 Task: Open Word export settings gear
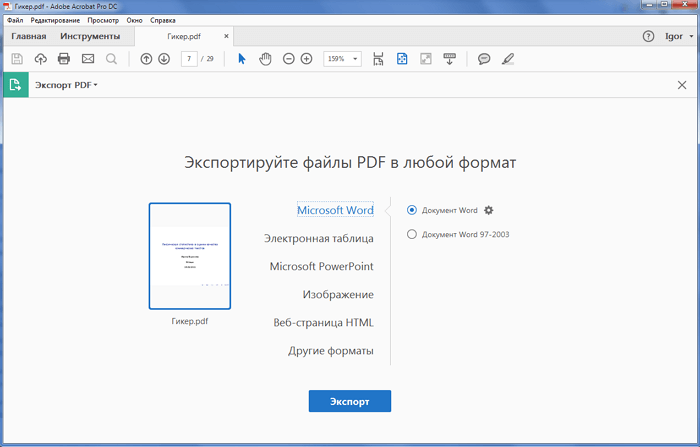click(489, 210)
